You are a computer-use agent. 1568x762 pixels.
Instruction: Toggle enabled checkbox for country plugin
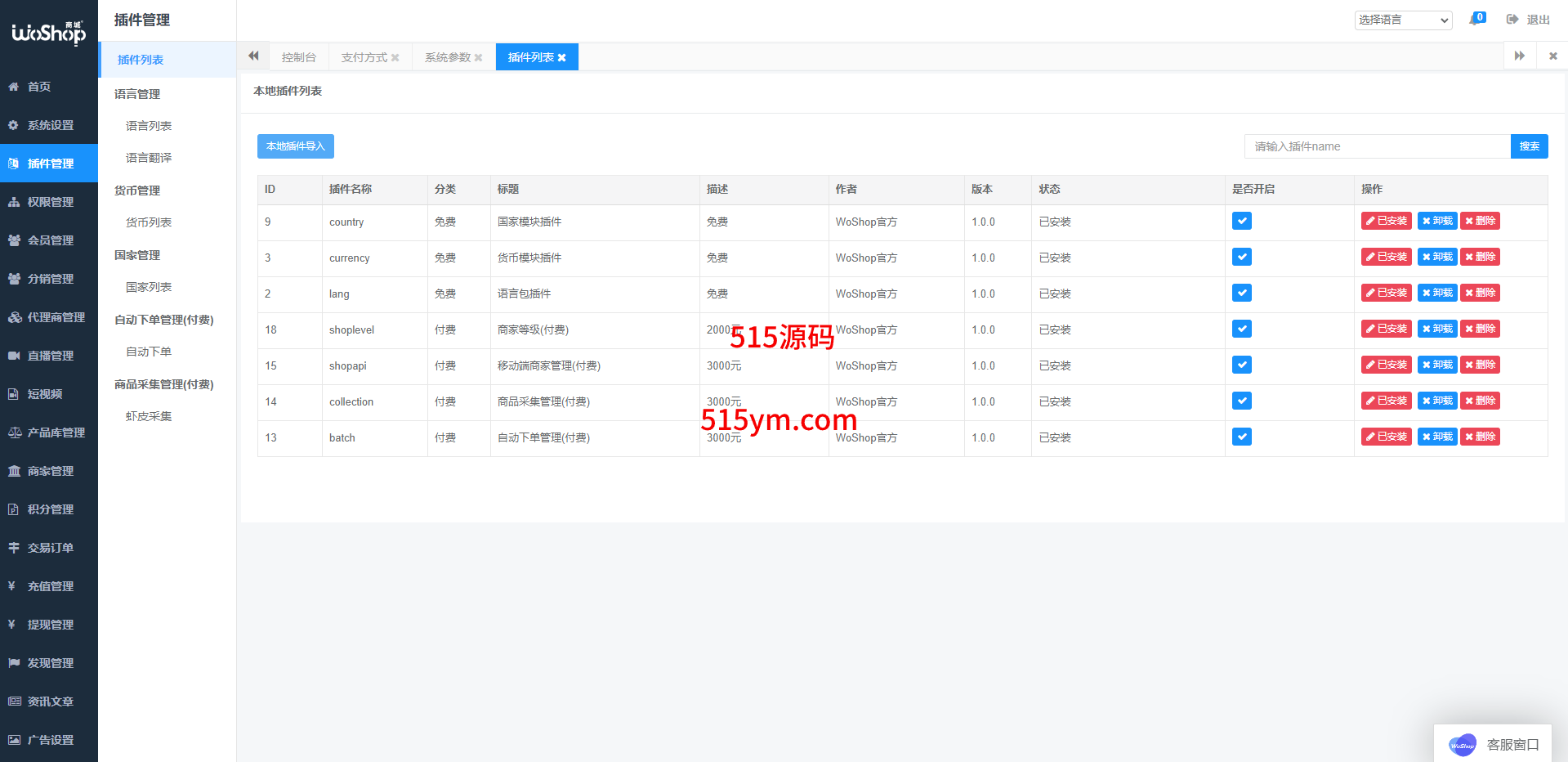click(1241, 222)
